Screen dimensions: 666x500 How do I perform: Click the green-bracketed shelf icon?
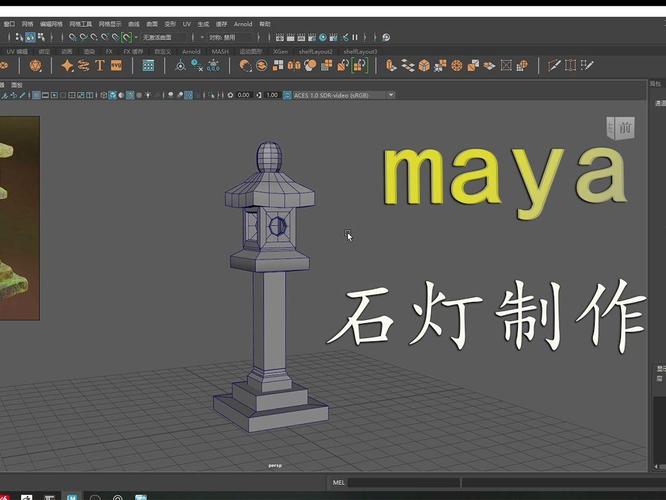359,65
